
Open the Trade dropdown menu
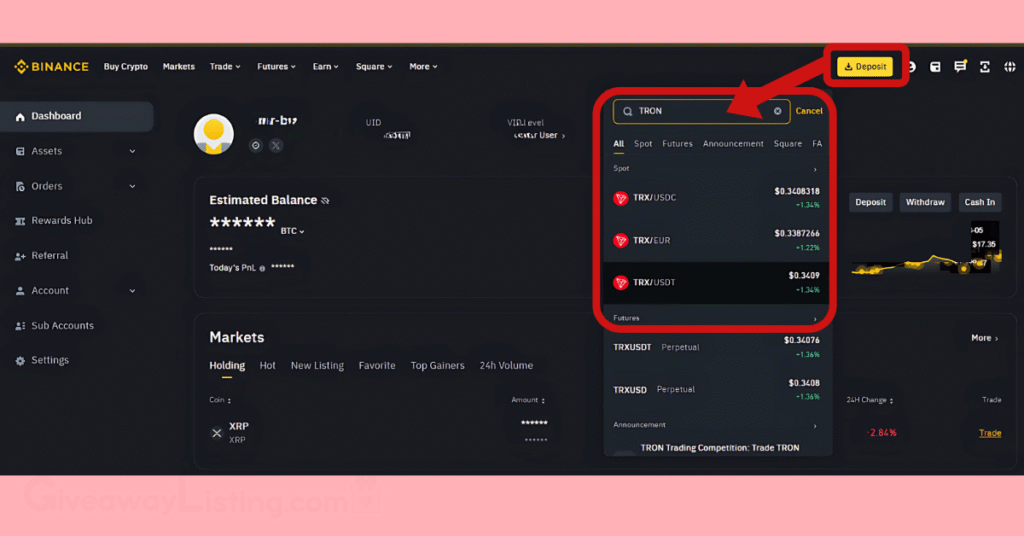click(x=225, y=67)
